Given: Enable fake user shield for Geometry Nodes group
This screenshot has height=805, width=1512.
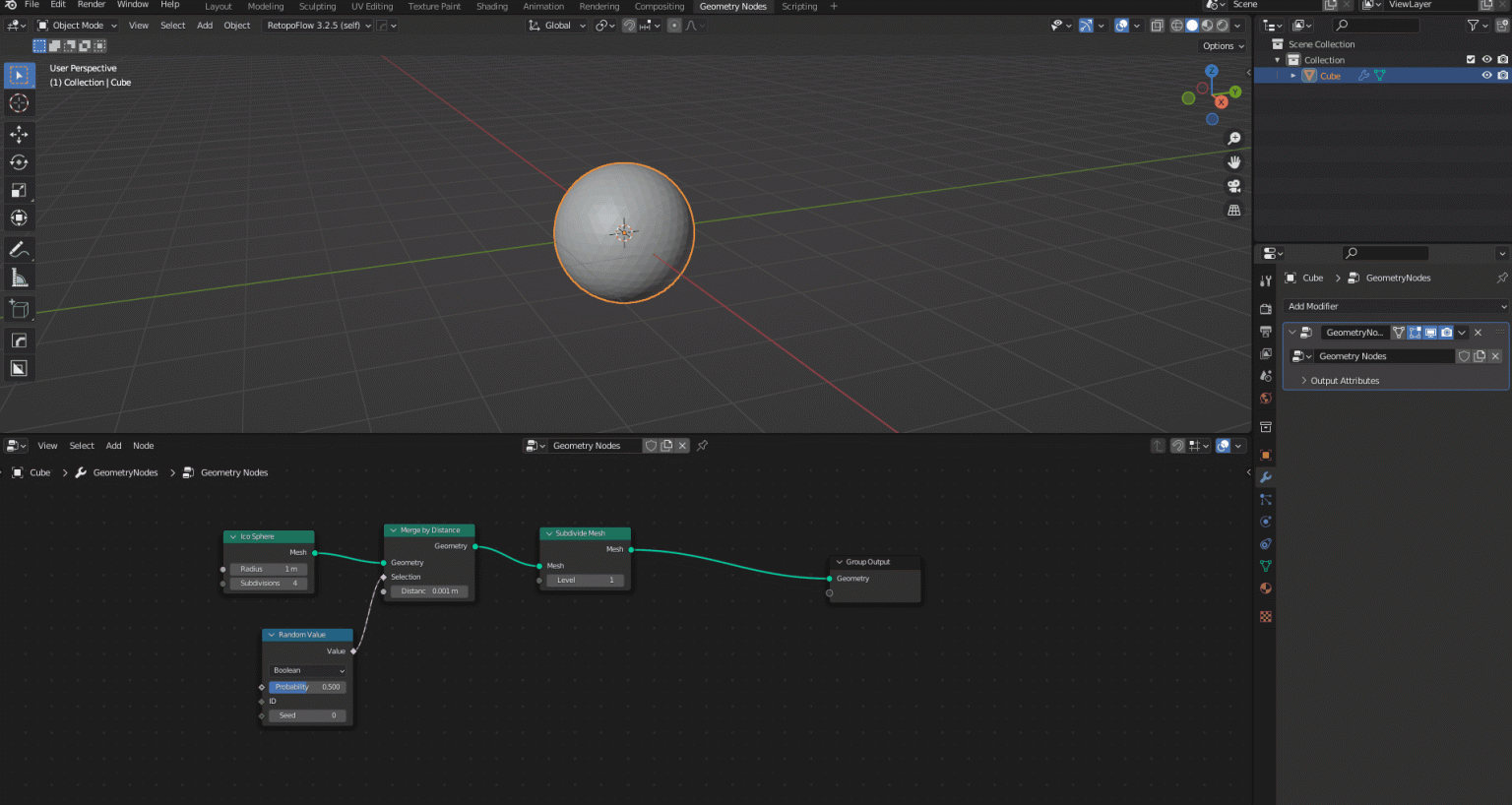Looking at the screenshot, I should tap(1464, 355).
